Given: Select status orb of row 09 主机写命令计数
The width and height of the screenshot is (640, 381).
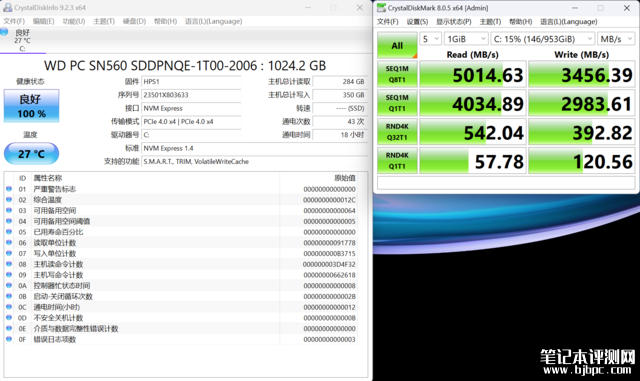Looking at the screenshot, I should [x=9, y=274].
